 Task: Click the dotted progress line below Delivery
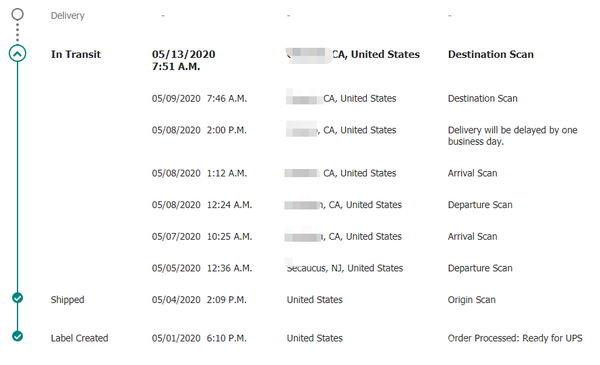click(18, 33)
